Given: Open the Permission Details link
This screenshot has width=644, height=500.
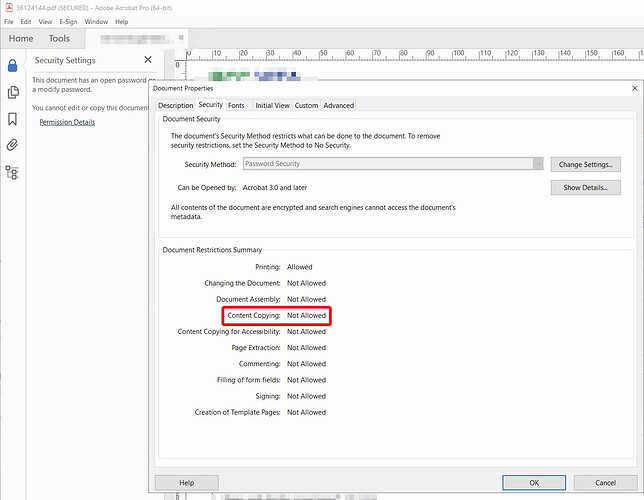Looking at the screenshot, I should [x=67, y=122].
